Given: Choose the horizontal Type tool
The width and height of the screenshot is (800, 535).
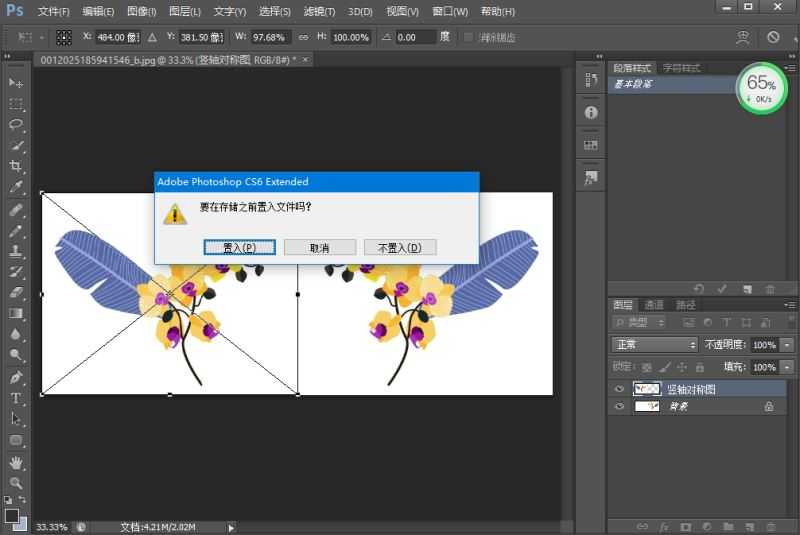Looking at the screenshot, I should (16, 398).
